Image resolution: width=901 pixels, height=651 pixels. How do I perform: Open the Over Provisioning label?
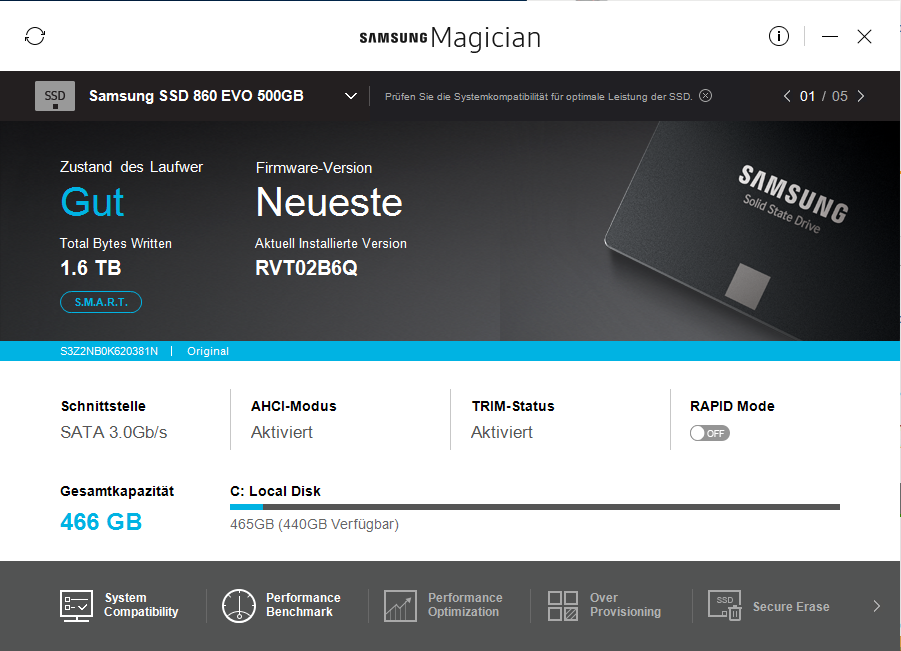point(625,605)
